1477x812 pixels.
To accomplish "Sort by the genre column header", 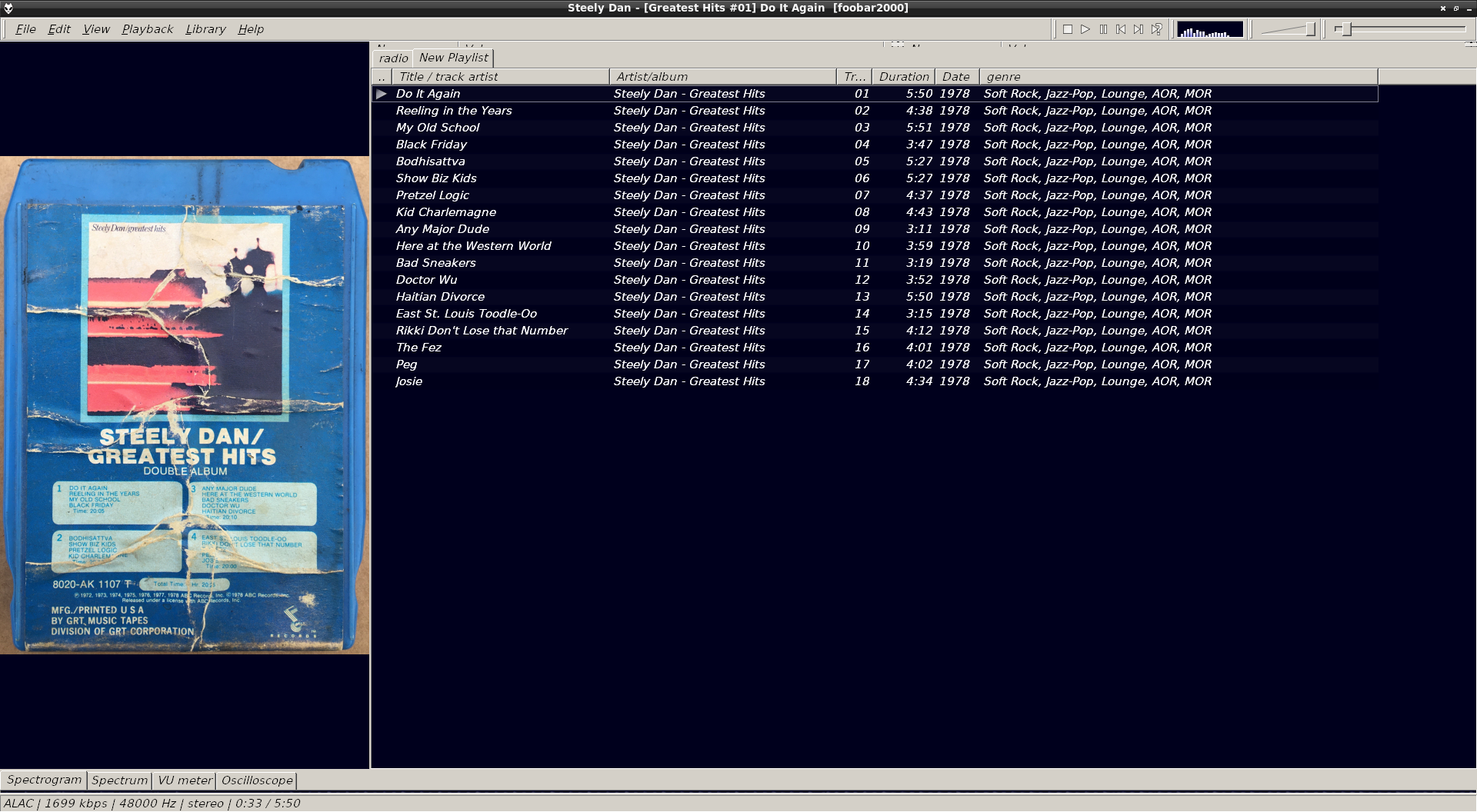I will (x=1179, y=77).
